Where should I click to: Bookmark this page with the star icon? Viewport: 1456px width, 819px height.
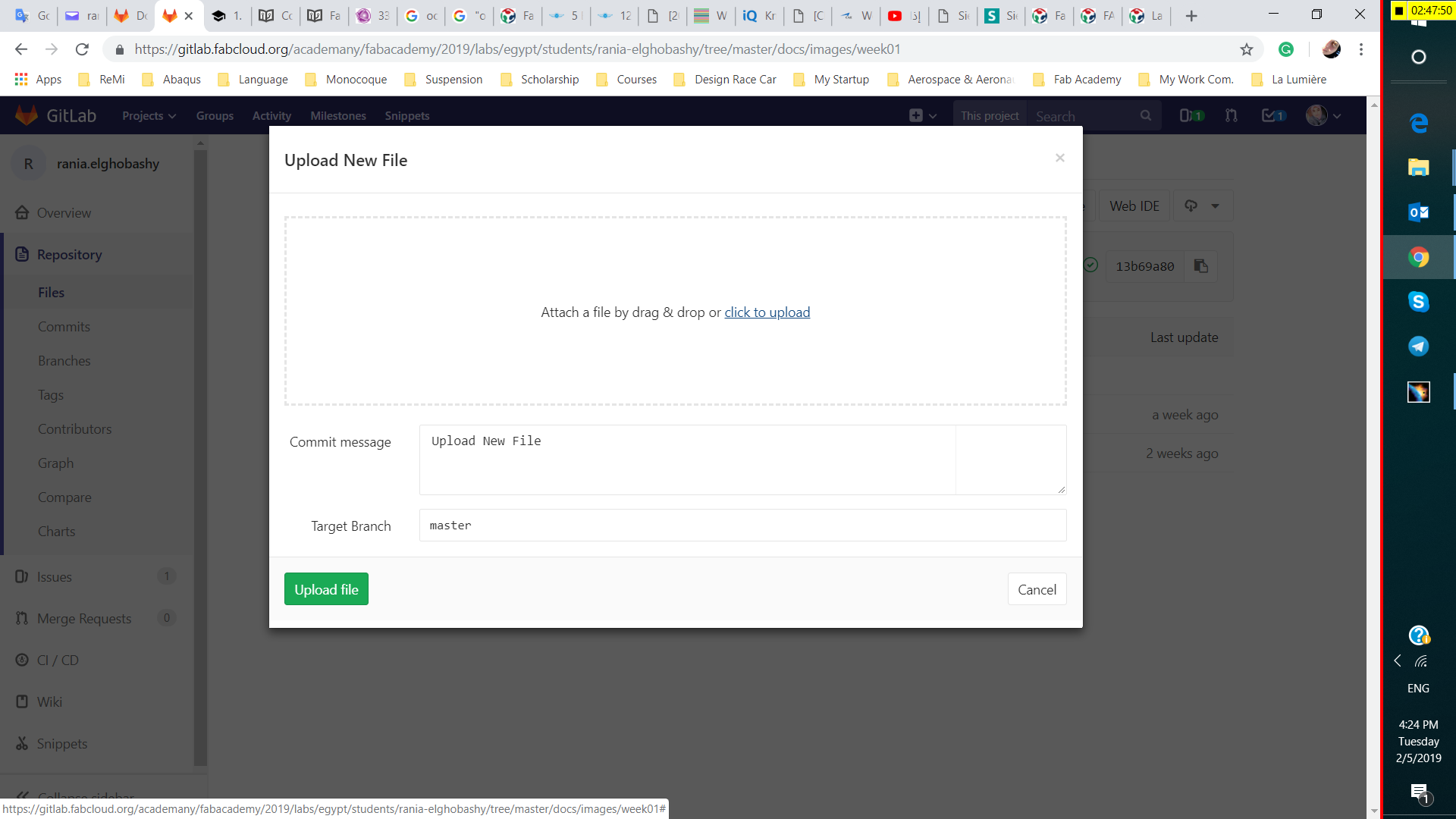point(1247,49)
